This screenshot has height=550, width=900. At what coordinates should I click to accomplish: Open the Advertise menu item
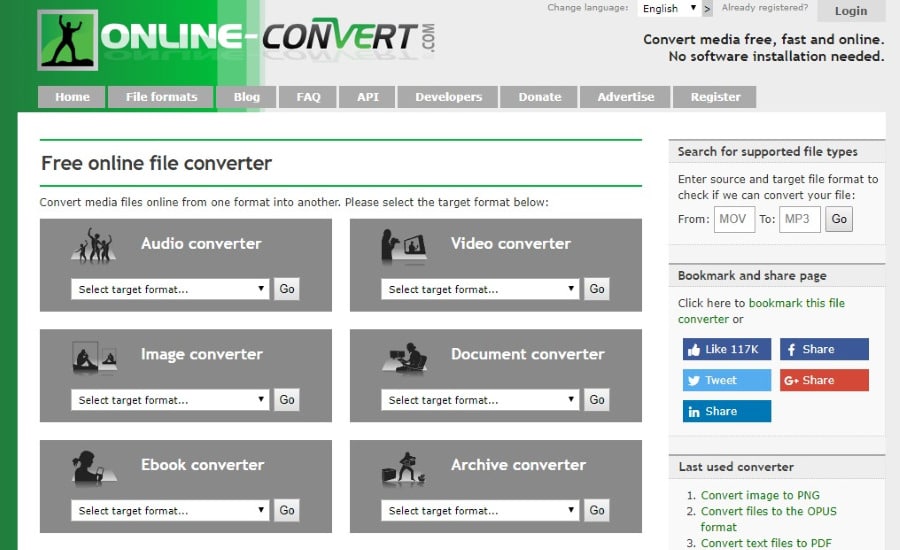pyautogui.click(x=625, y=97)
